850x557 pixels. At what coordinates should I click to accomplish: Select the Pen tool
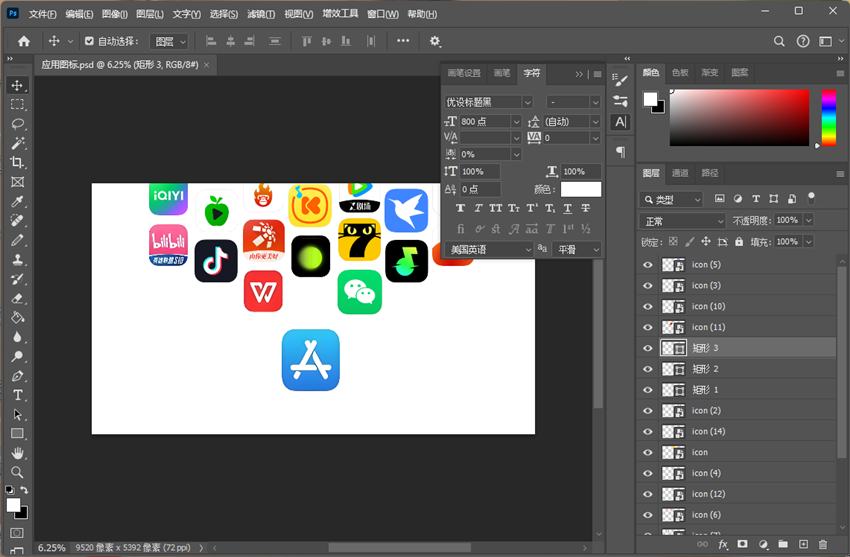click(x=17, y=376)
